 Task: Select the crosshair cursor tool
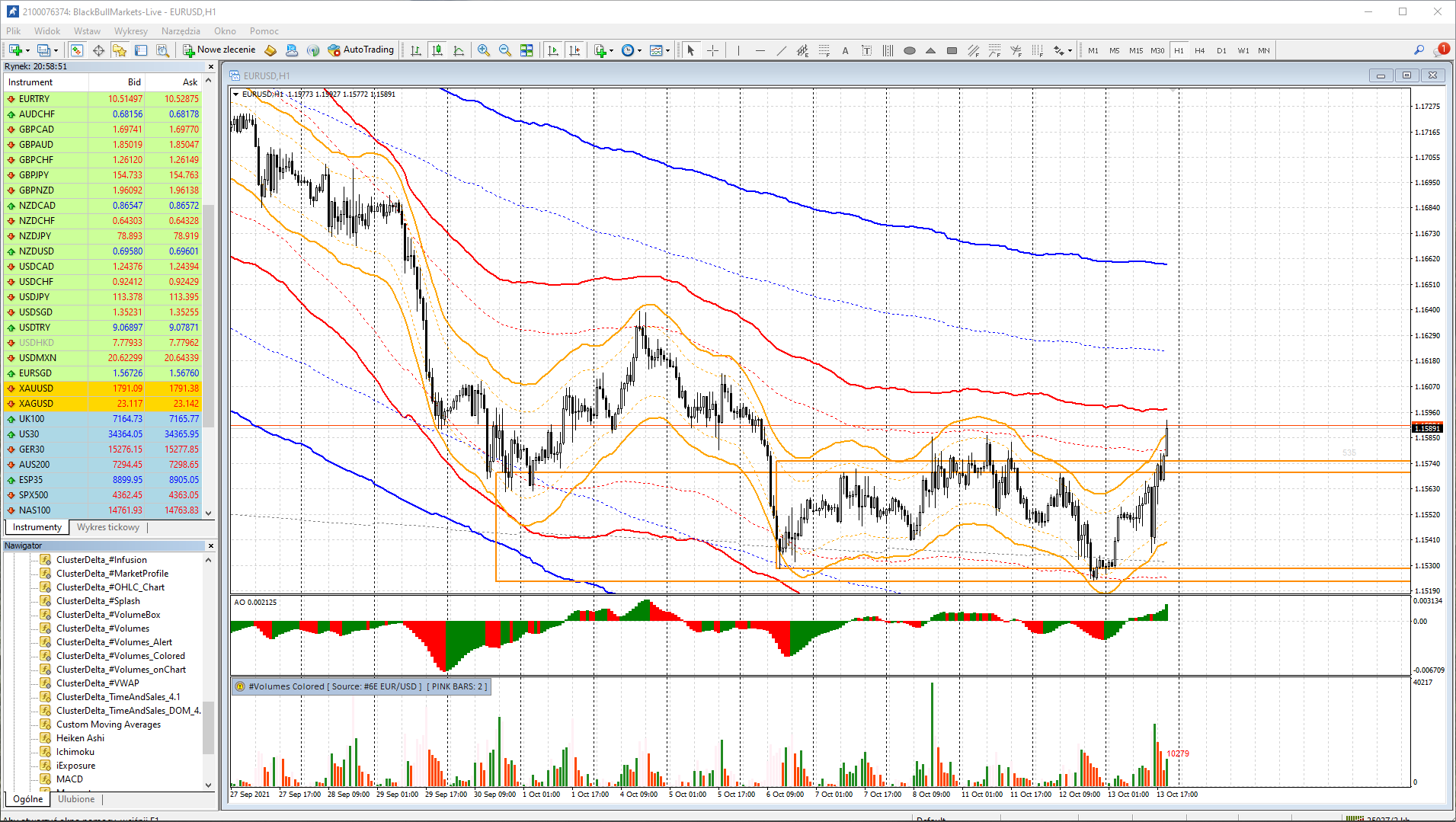tap(712, 50)
